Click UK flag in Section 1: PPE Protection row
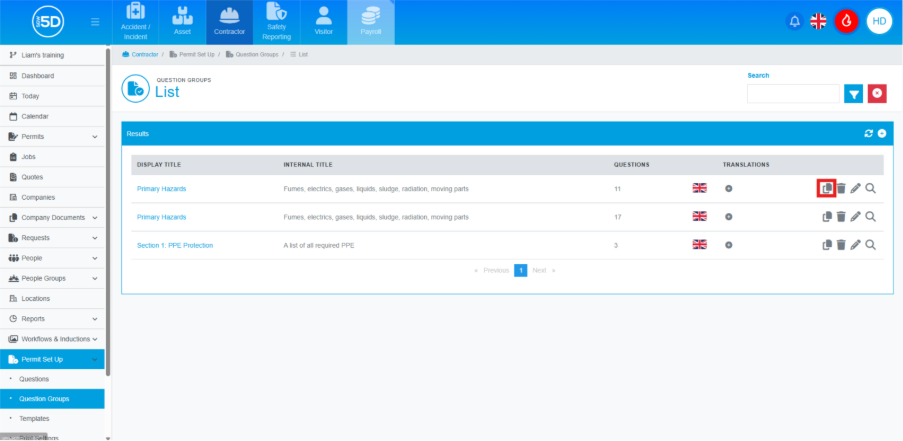The width and height of the screenshot is (903, 441). tap(699, 244)
